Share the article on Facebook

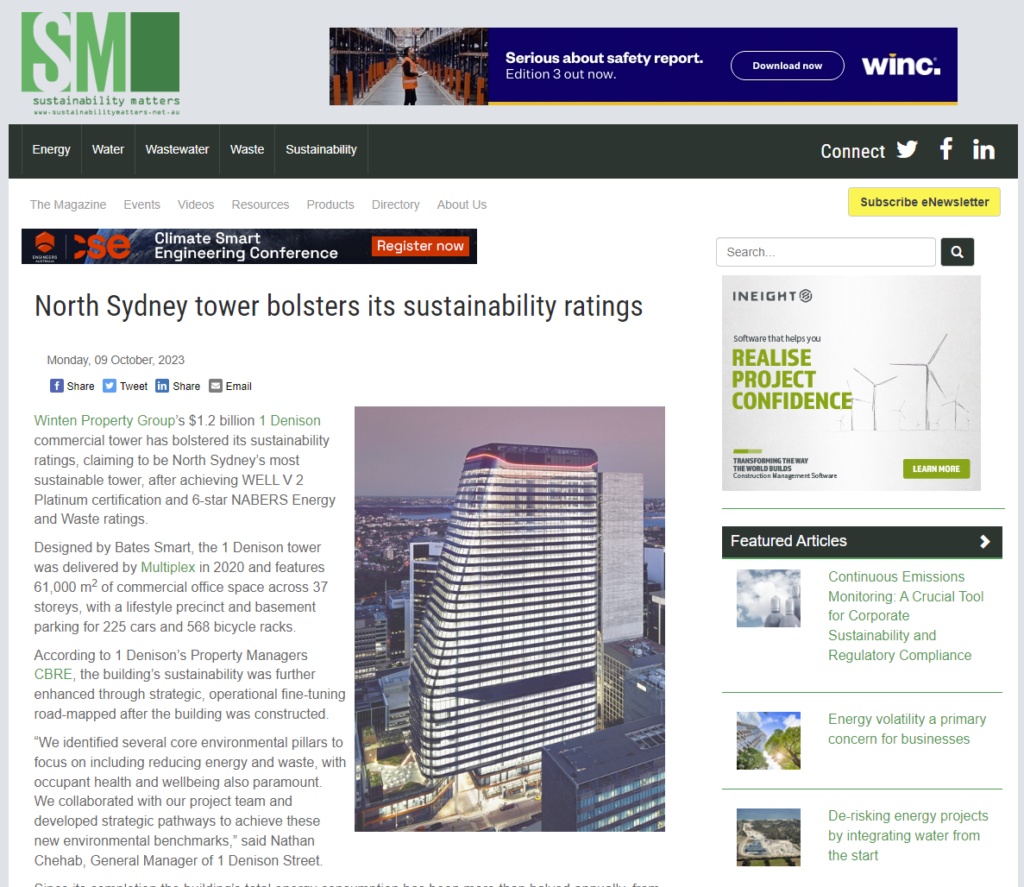[x=71, y=385]
